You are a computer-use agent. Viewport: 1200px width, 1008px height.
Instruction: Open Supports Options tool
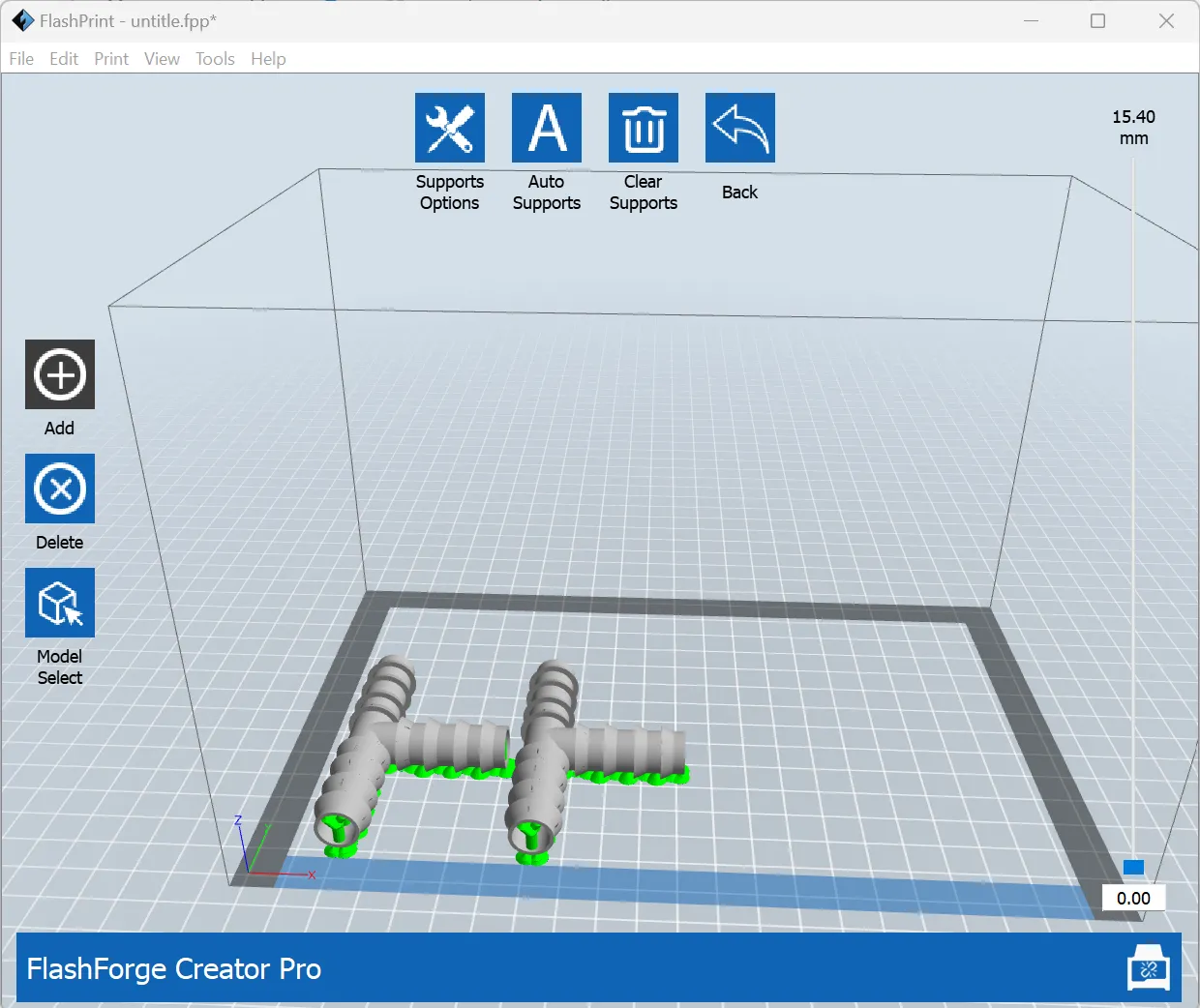click(450, 128)
